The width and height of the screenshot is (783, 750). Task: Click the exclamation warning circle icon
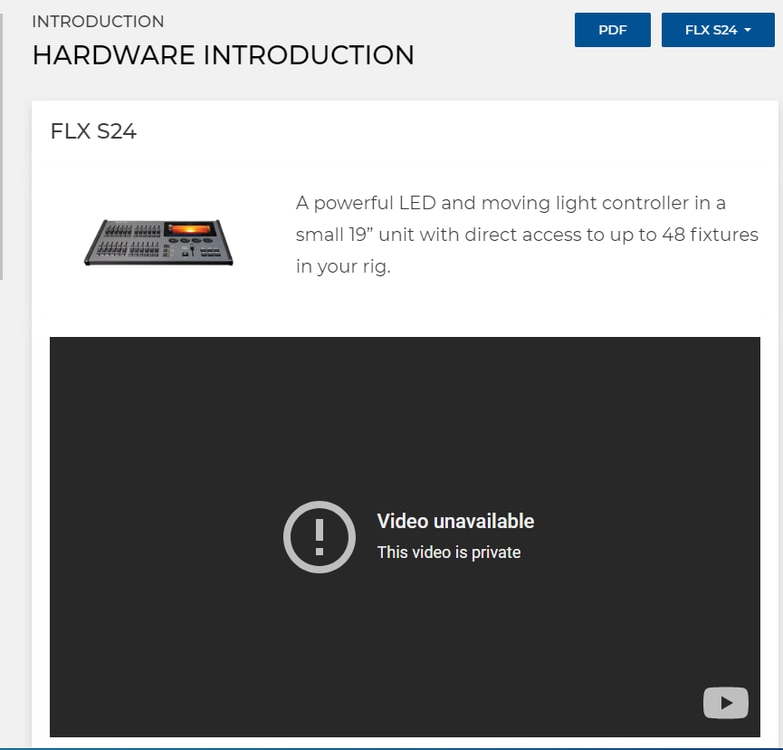click(x=320, y=537)
